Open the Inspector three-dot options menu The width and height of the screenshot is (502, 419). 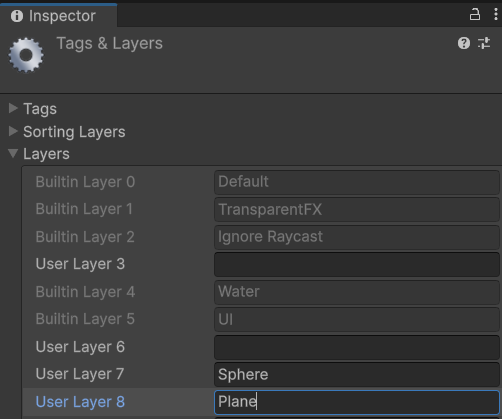[x=496, y=15]
